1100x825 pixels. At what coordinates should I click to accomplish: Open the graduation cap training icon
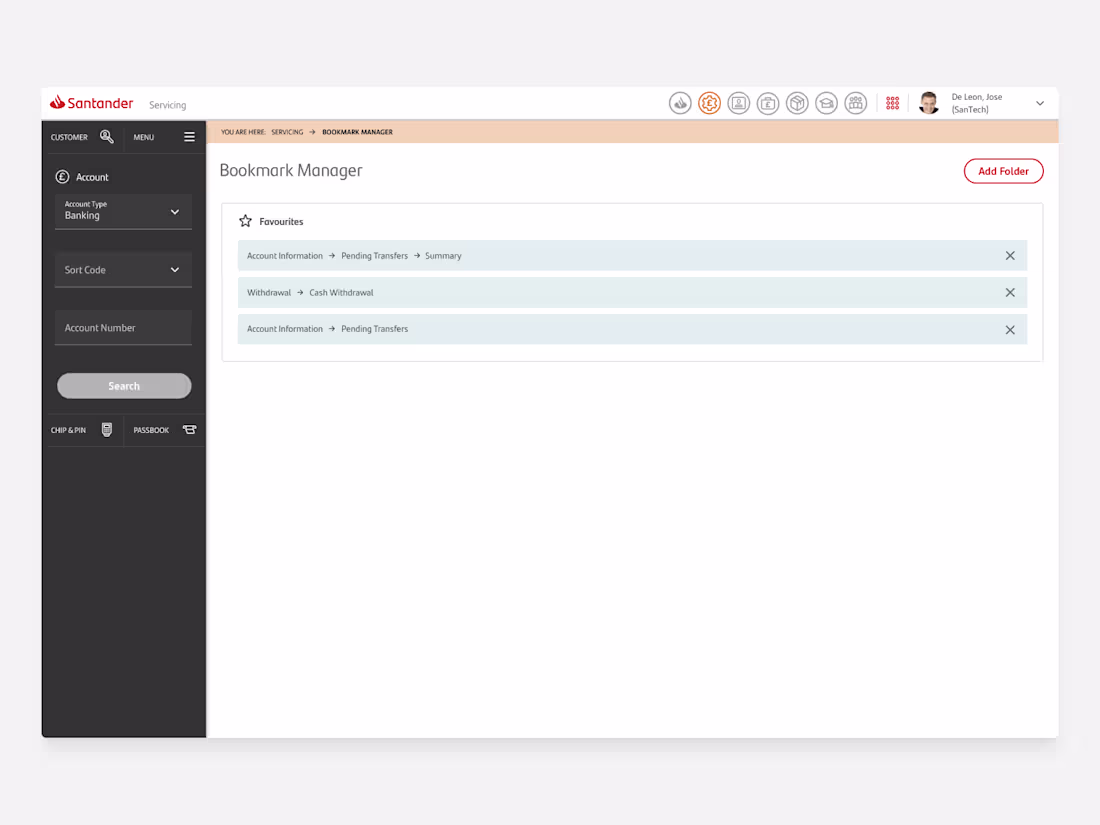[x=826, y=102]
